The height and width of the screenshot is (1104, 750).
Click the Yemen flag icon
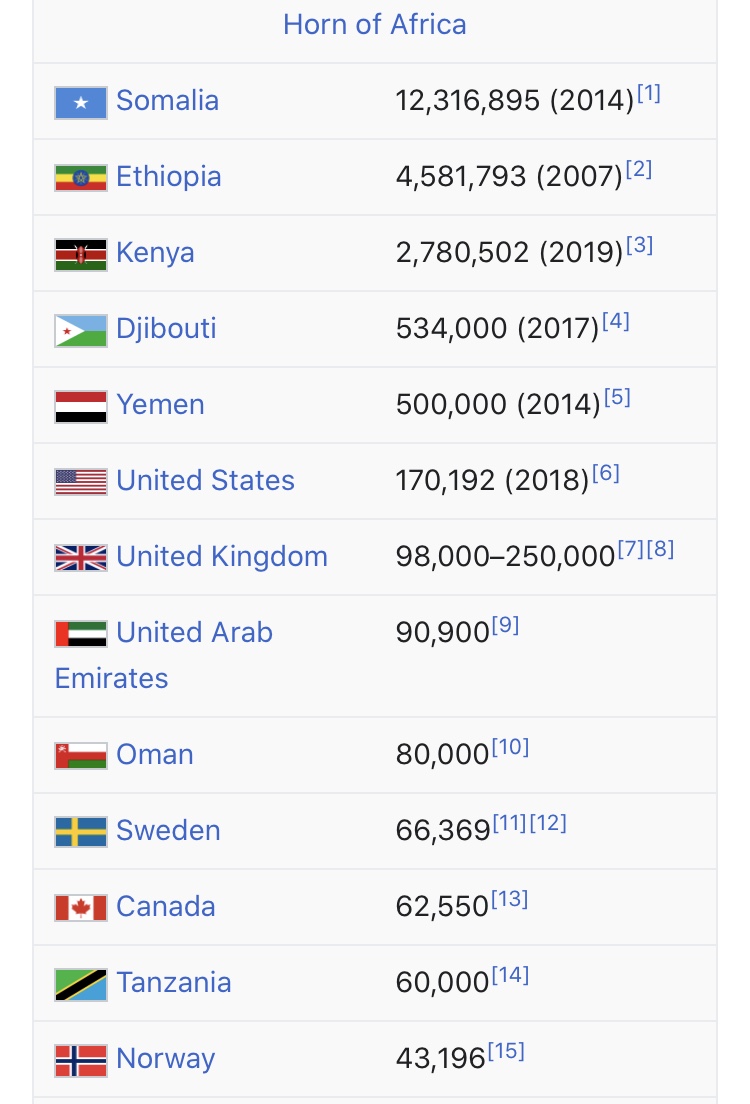coord(81,407)
